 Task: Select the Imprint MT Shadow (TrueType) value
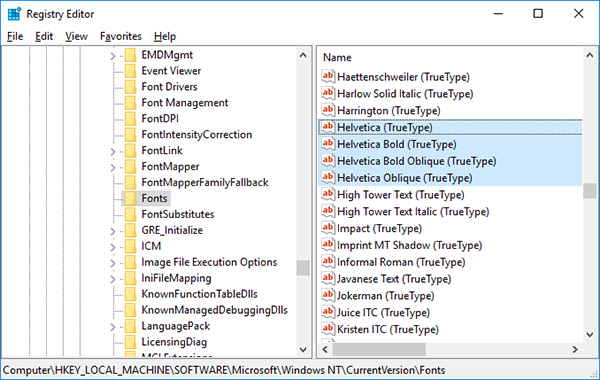tap(409, 245)
